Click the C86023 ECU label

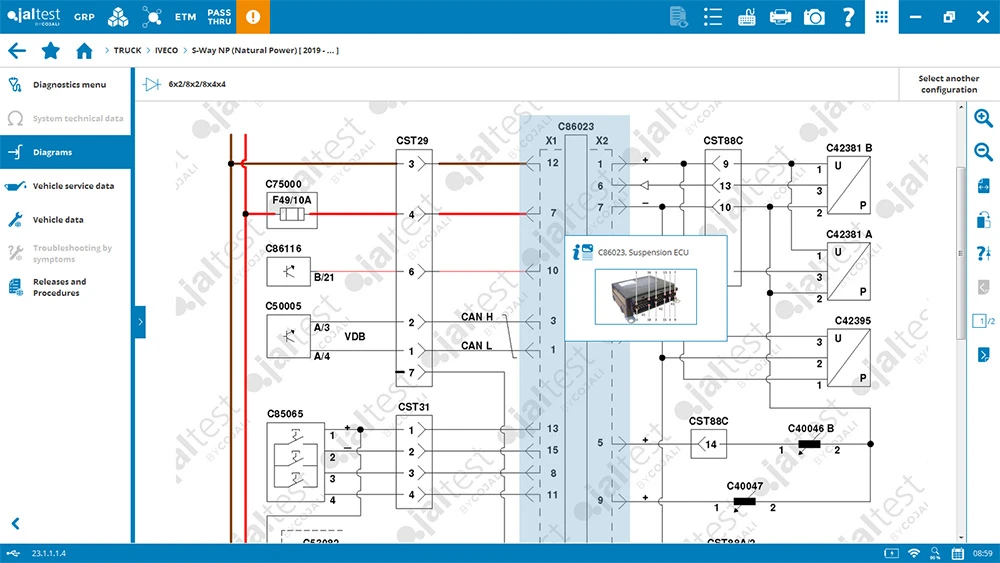(576, 126)
